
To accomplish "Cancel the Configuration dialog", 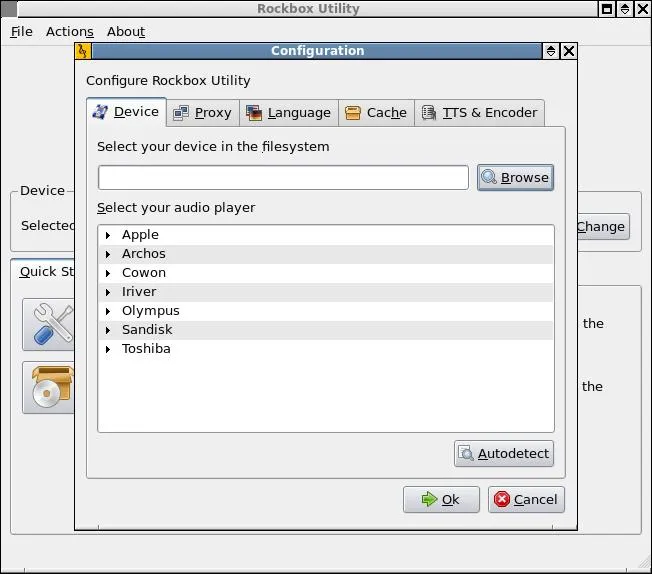I will (526, 500).
